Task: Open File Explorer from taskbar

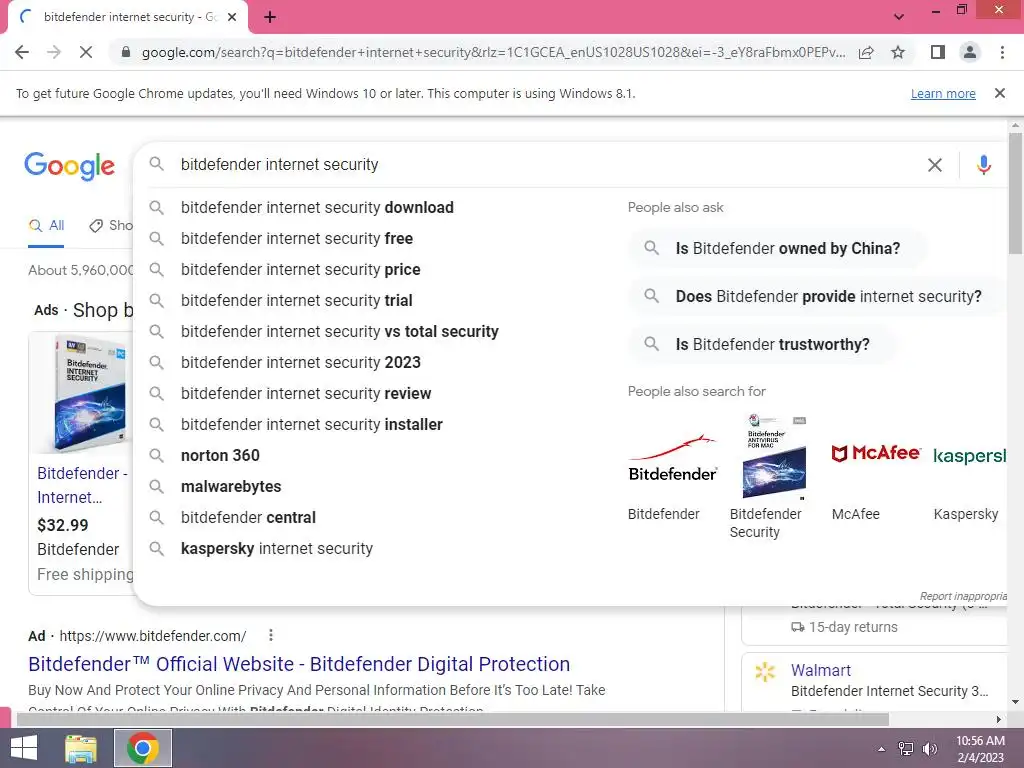Action: pos(81,748)
